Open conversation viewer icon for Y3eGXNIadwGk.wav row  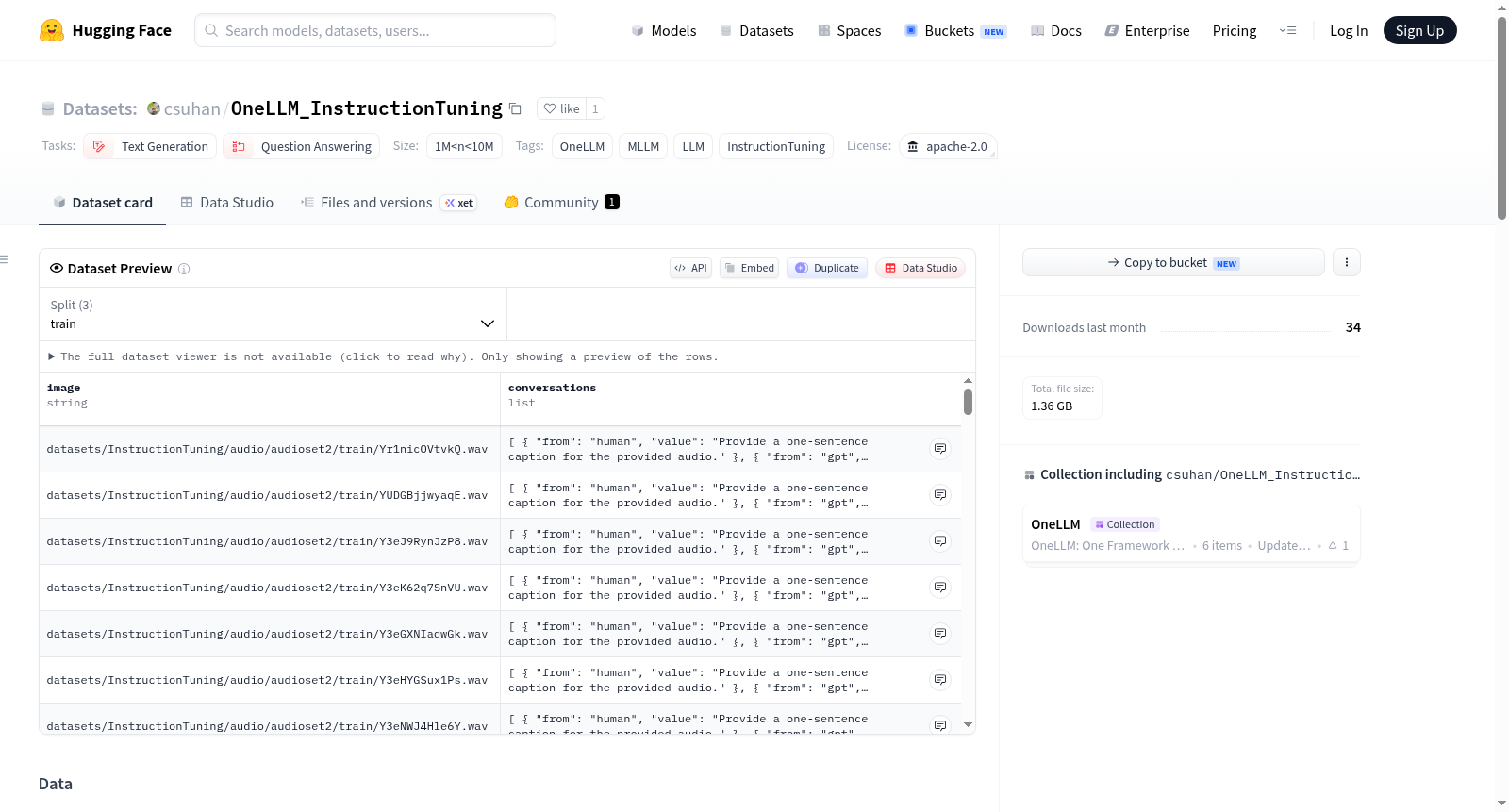coord(940,634)
